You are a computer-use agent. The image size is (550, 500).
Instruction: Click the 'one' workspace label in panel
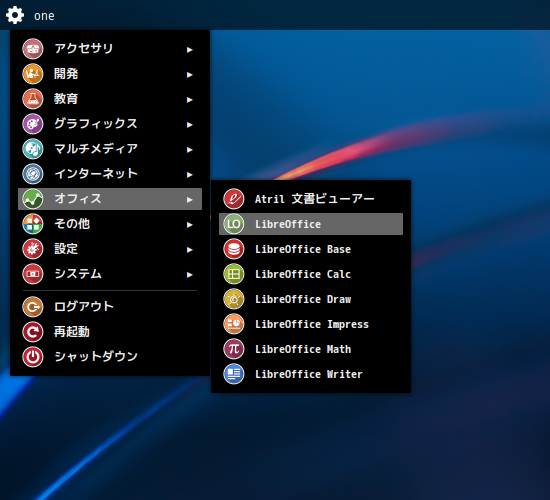(x=44, y=16)
